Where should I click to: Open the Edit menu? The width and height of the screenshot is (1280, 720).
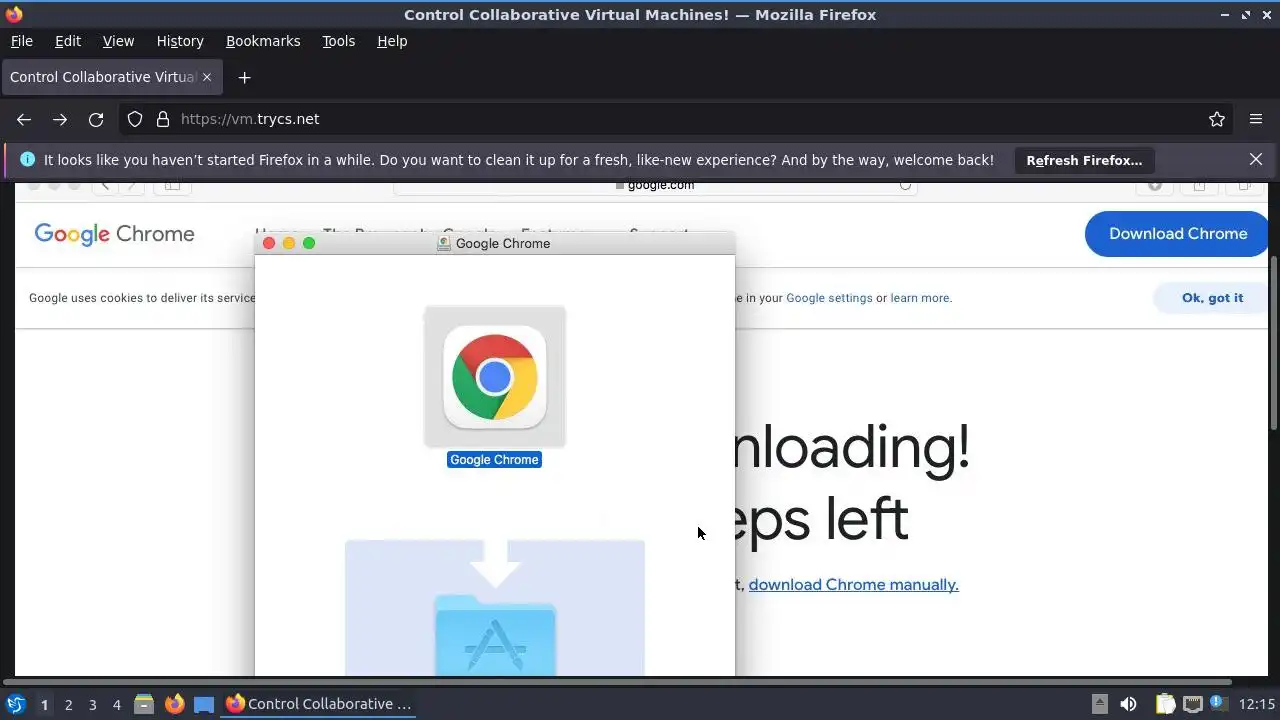68,41
